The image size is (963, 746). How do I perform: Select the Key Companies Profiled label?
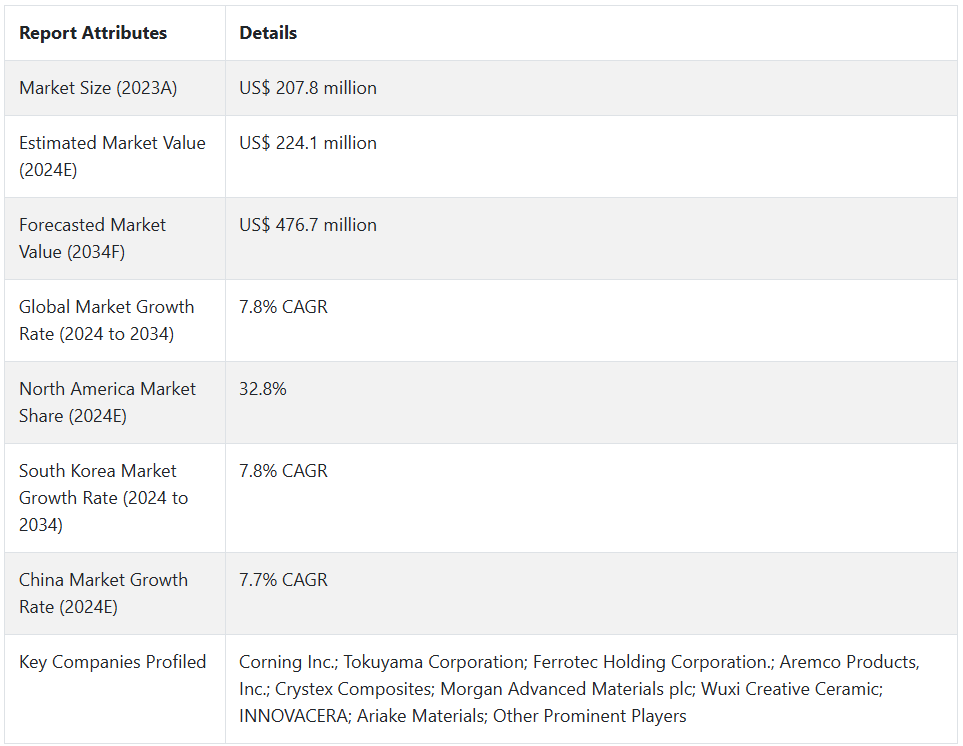click(112, 662)
